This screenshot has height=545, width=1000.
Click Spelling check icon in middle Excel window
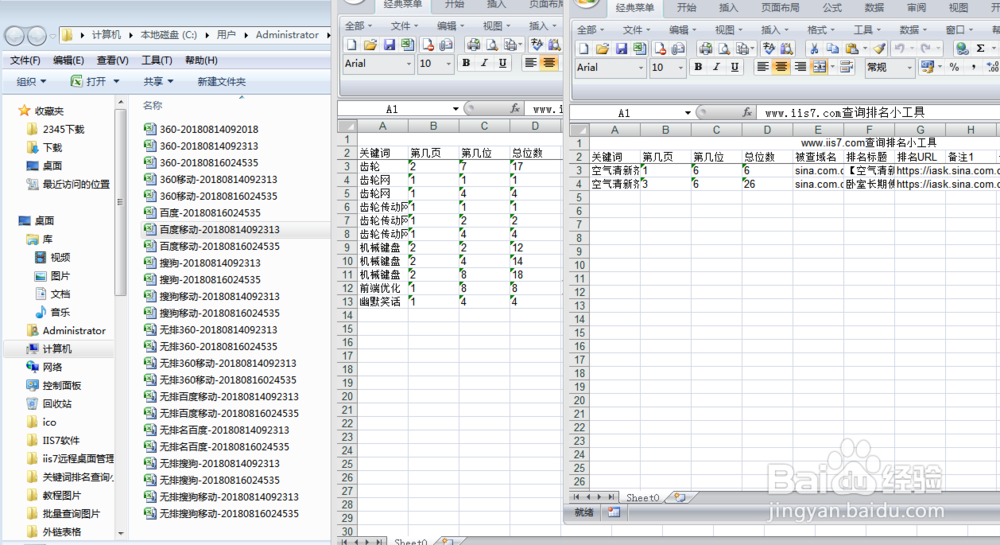click(x=536, y=45)
